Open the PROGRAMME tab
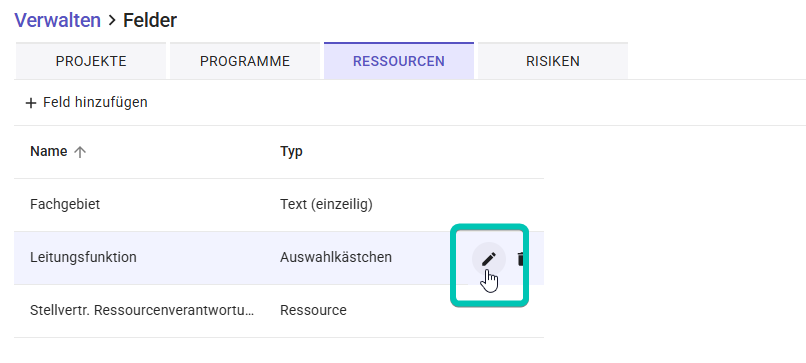 tap(245, 61)
